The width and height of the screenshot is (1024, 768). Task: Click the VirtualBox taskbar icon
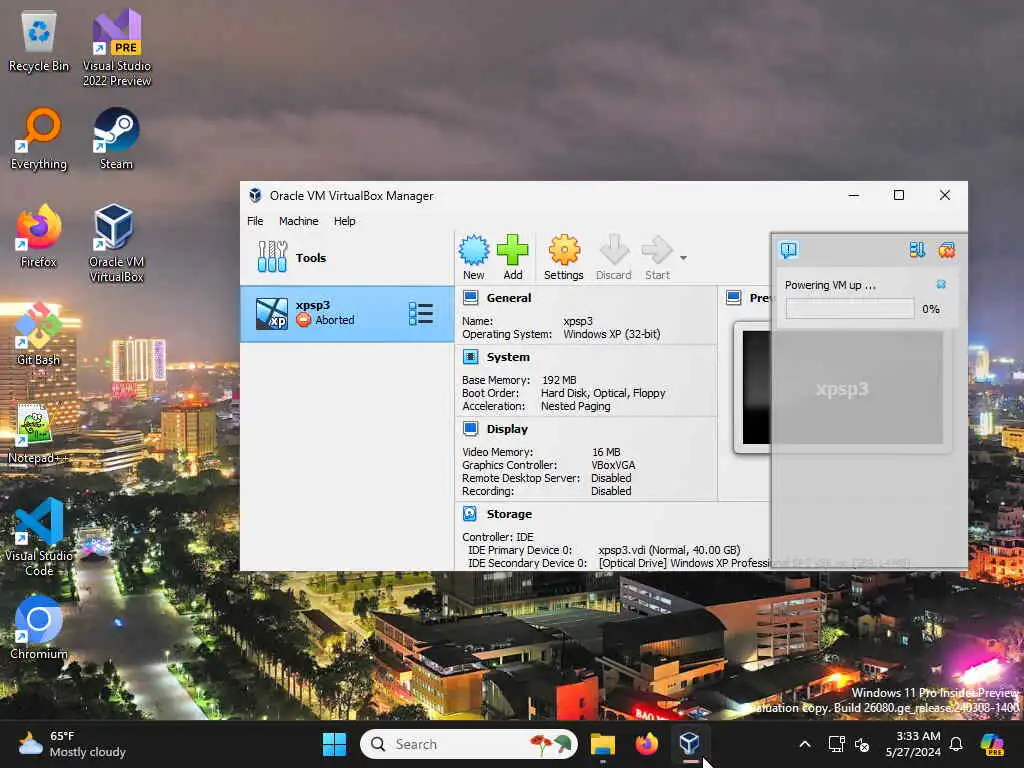pyautogui.click(x=690, y=744)
